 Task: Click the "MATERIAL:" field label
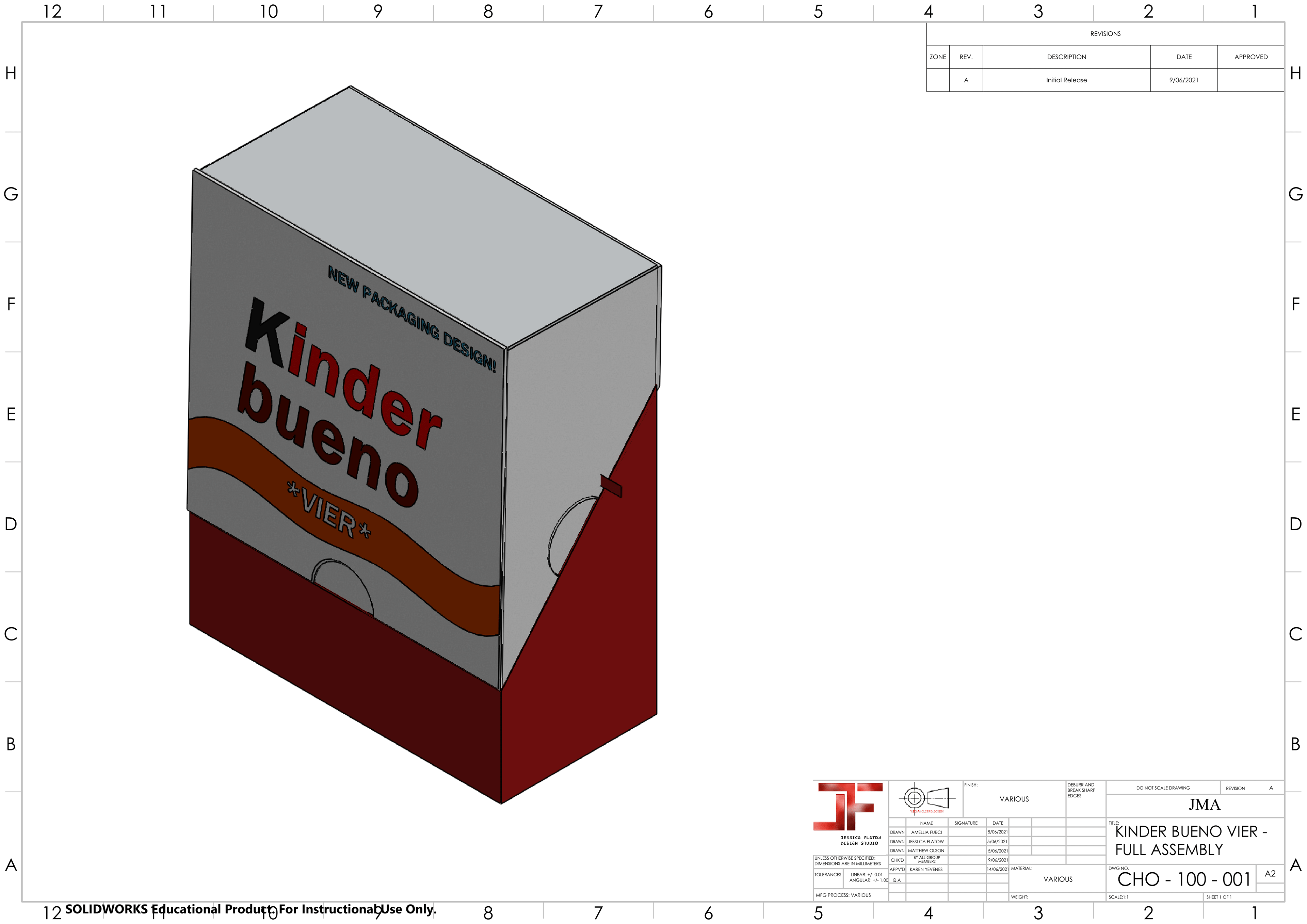[x=1021, y=868]
